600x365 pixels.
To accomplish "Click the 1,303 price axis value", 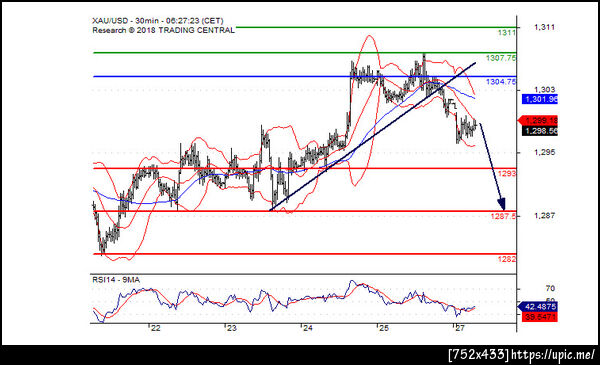I will [x=544, y=90].
